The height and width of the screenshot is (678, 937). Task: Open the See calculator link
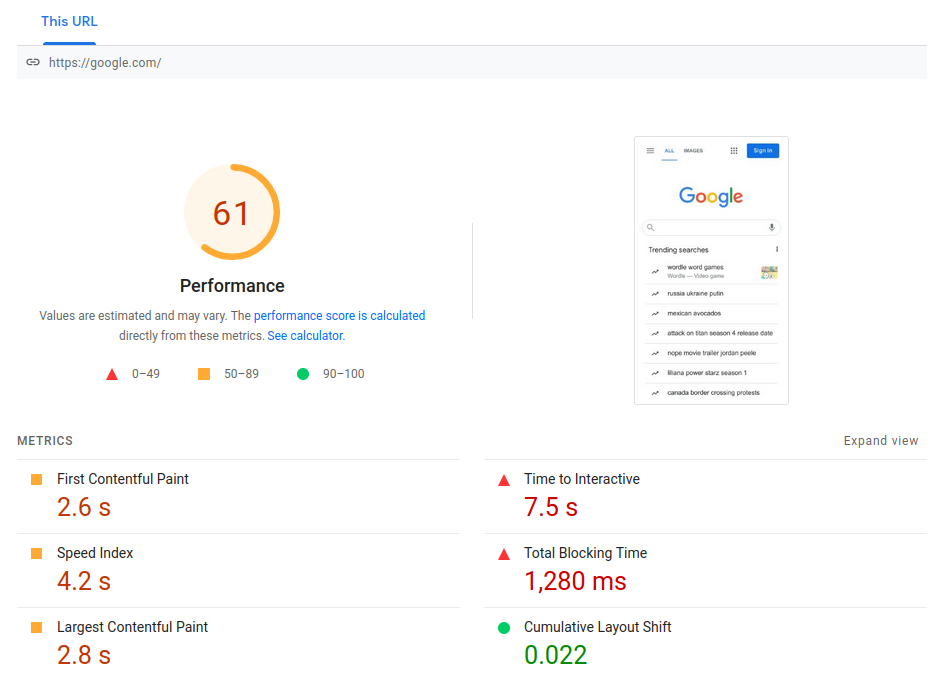click(x=306, y=336)
